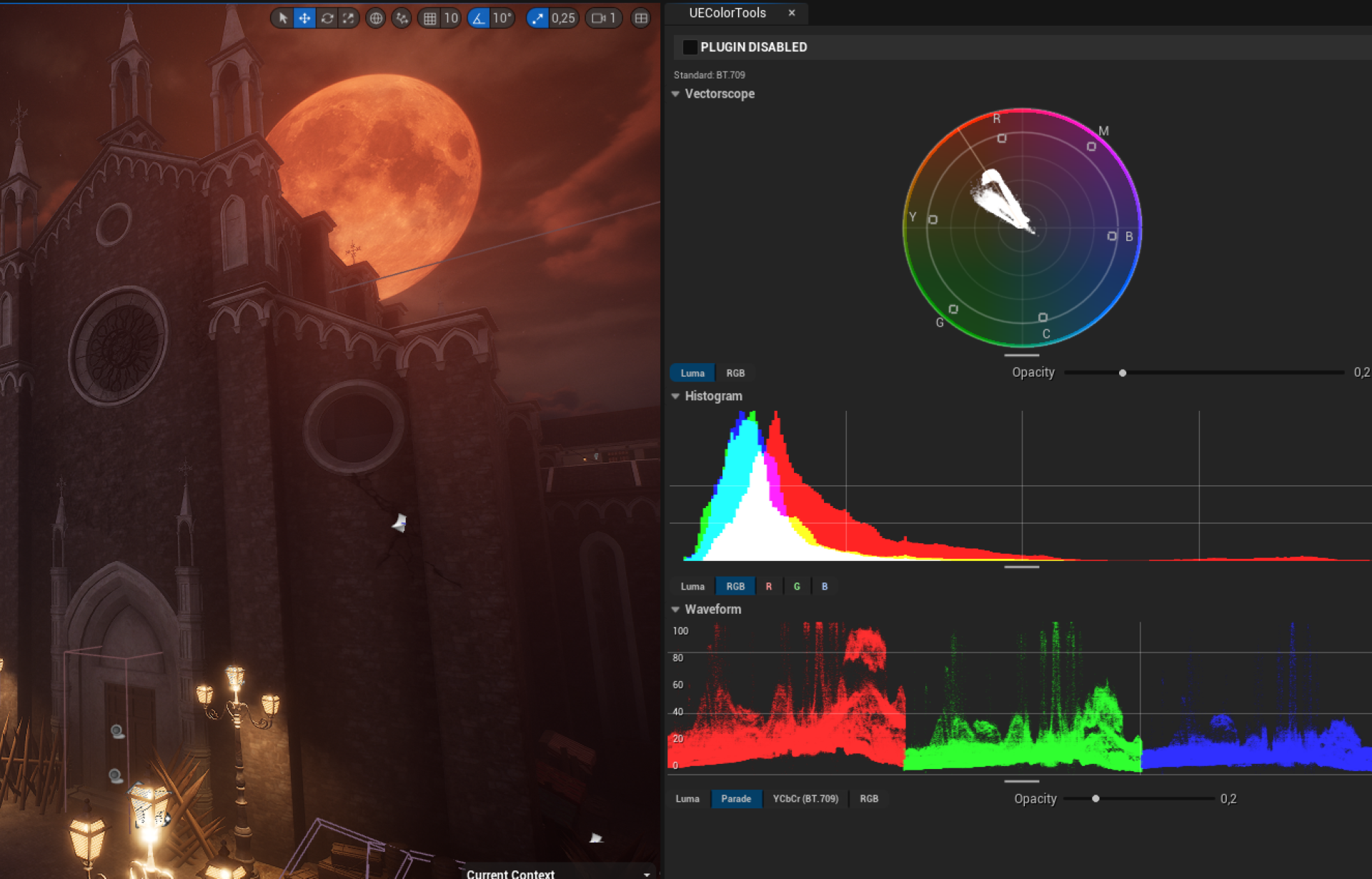The height and width of the screenshot is (879, 1372).
Task: Click the Waveform resize handle bar
Action: point(1022,782)
